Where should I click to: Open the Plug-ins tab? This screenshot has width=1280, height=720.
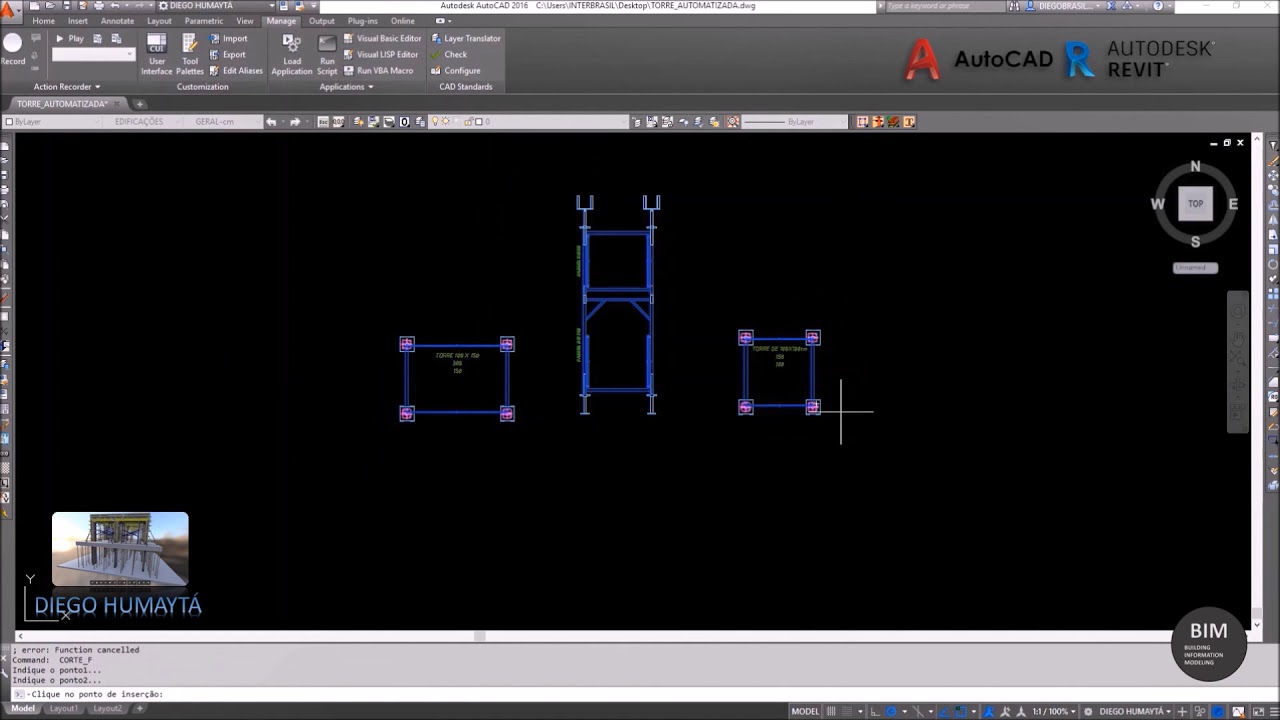363,21
